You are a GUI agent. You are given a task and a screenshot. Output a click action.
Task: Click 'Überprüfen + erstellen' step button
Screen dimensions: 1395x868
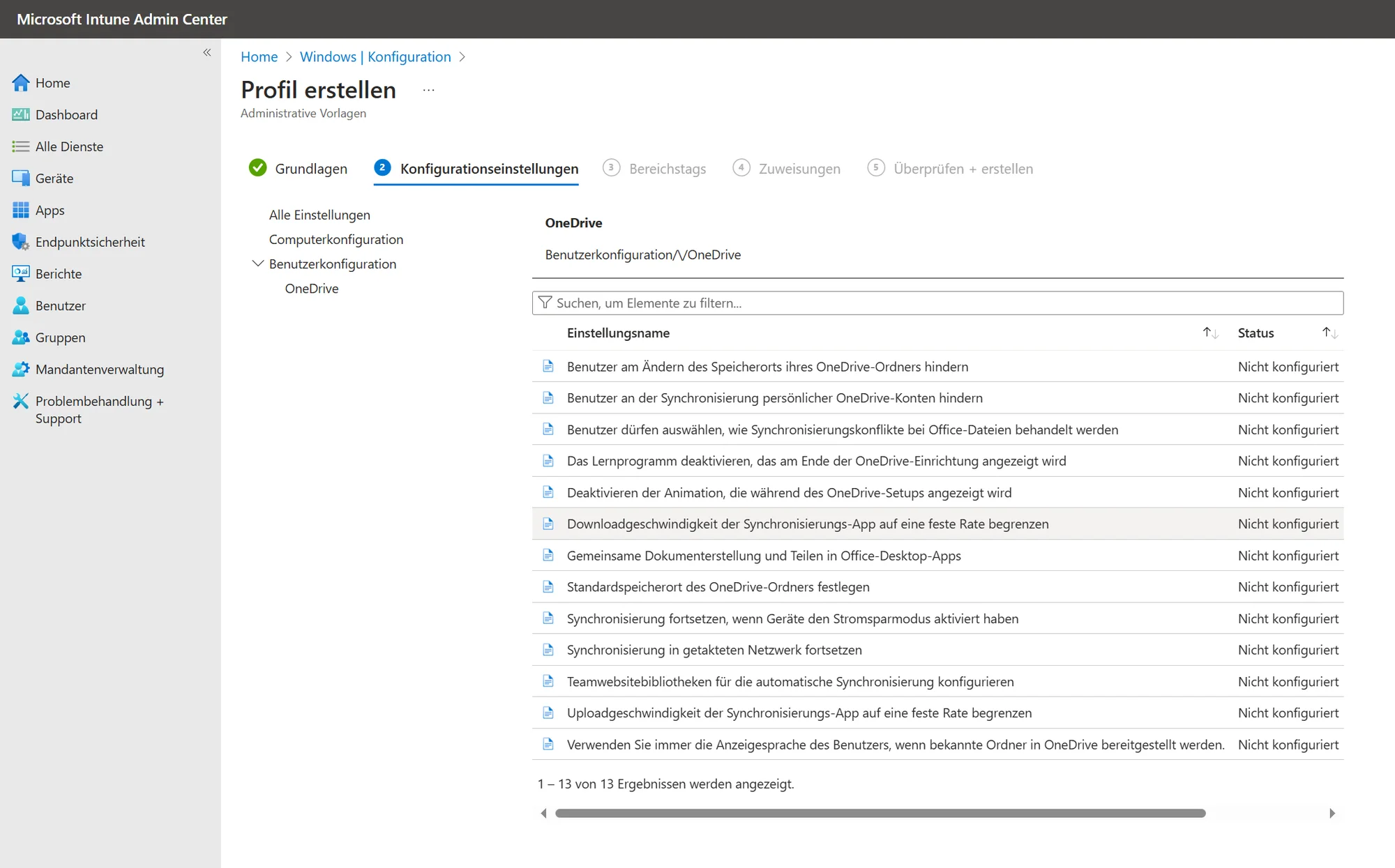tap(951, 168)
